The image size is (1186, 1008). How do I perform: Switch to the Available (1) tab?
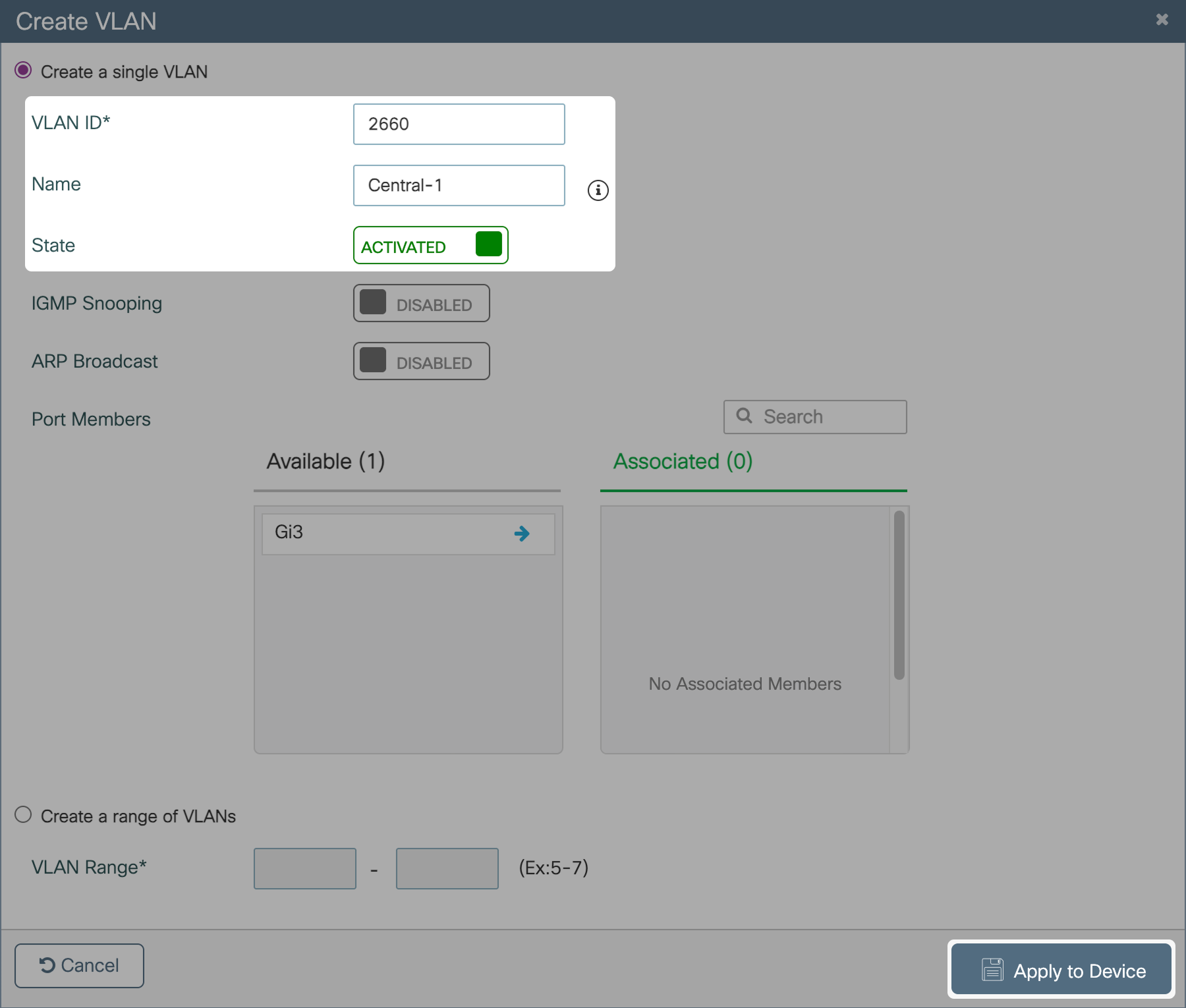click(x=325, y=462)
